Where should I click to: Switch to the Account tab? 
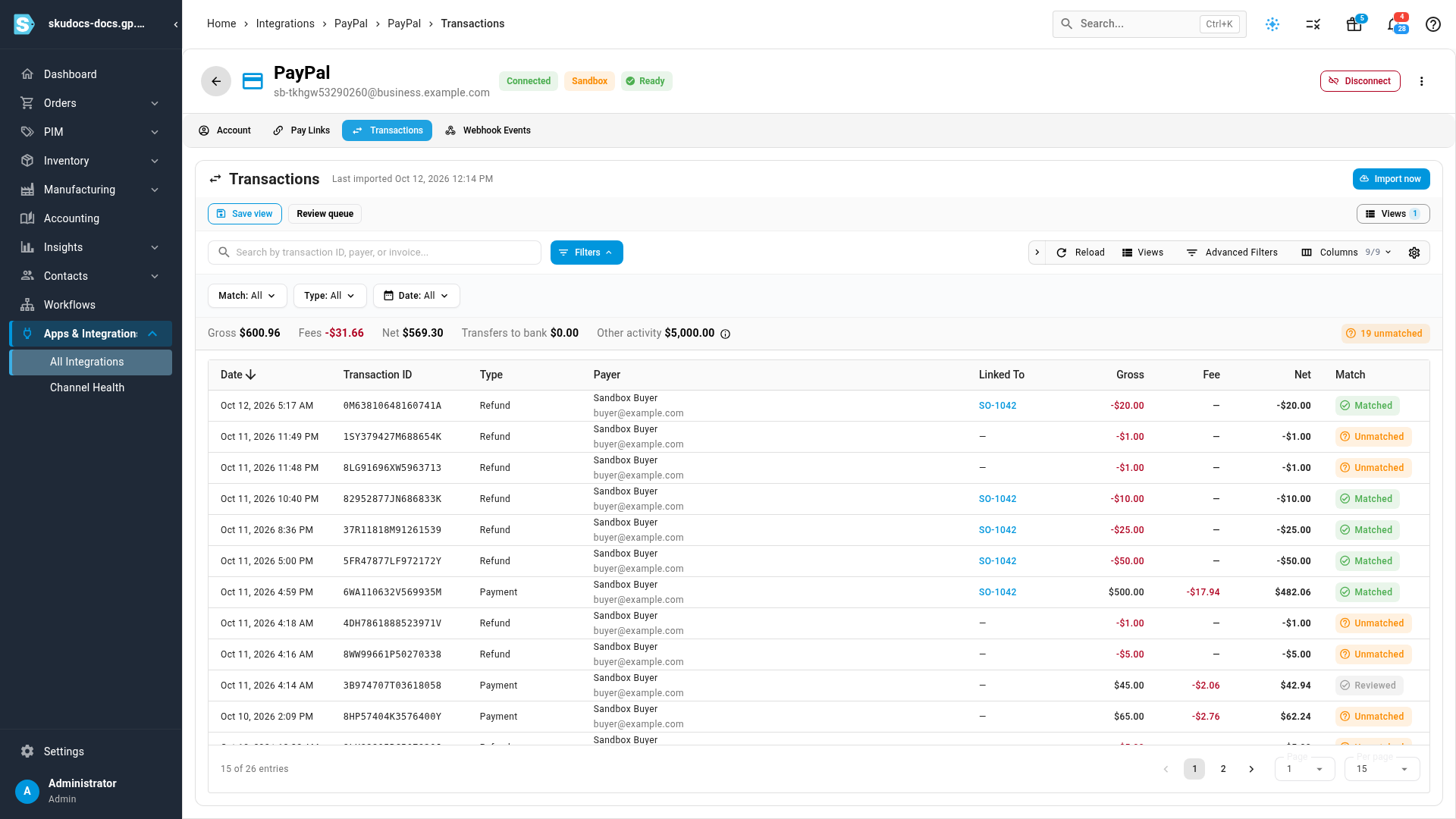[224, 130]
